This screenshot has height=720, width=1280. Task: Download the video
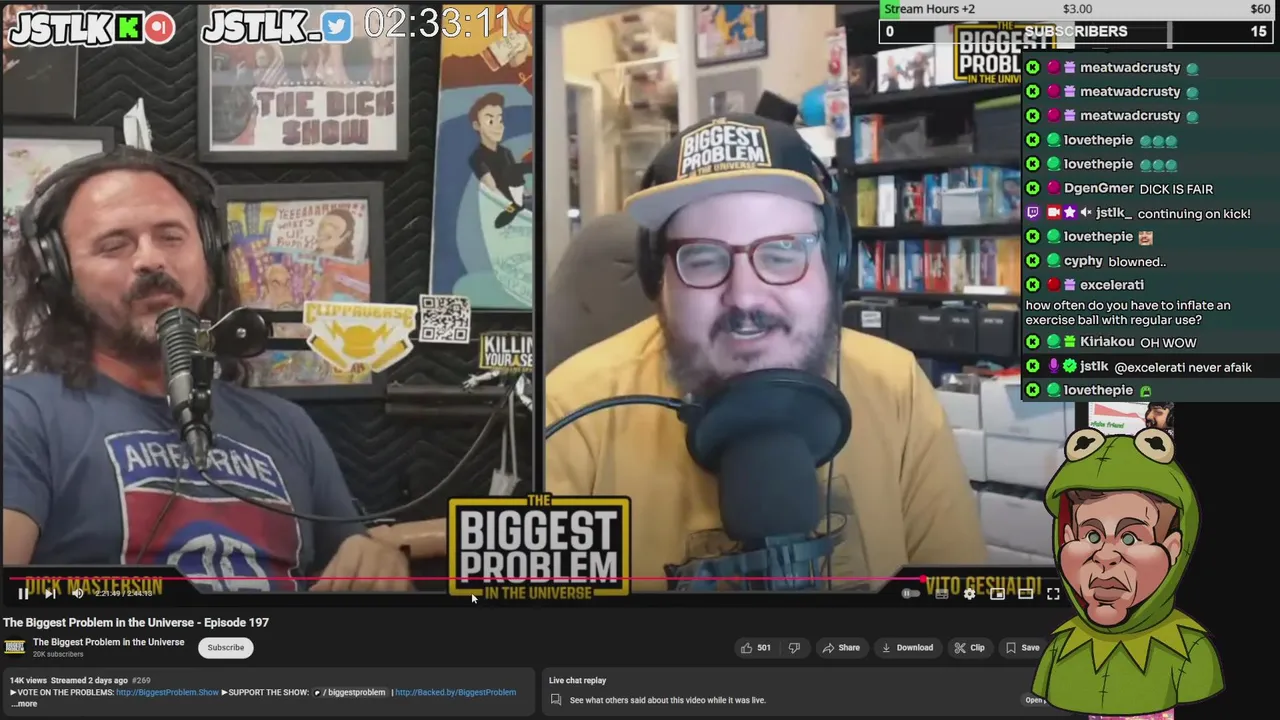(907, 648)
